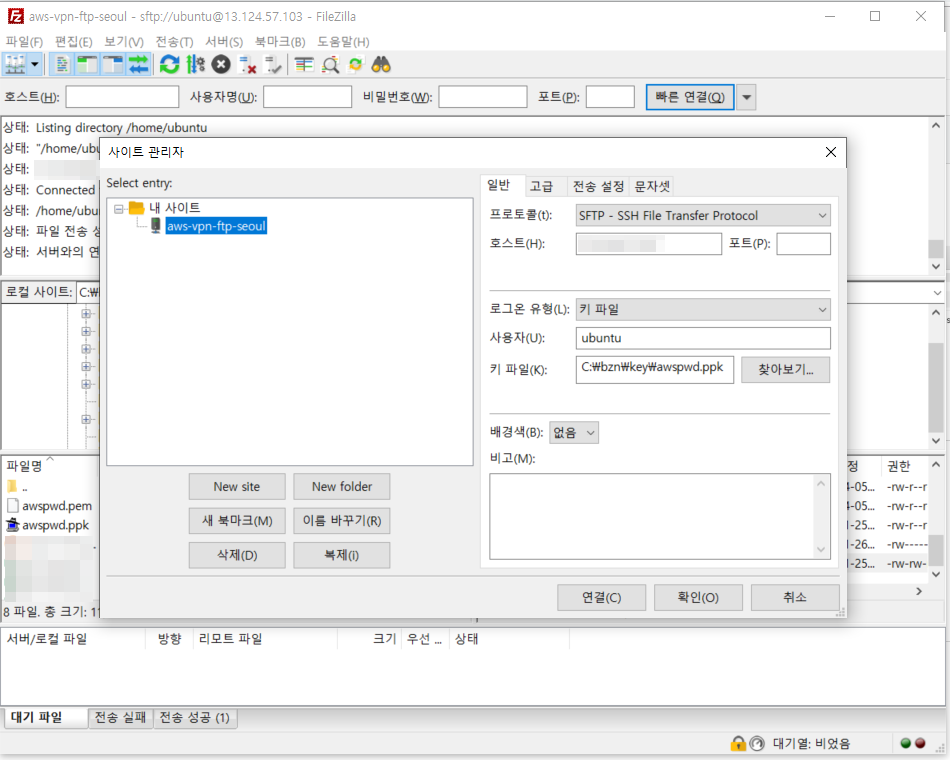950x760 pixels.
Task: Open the 북마크(B) menu
Action: pos(280,42)
